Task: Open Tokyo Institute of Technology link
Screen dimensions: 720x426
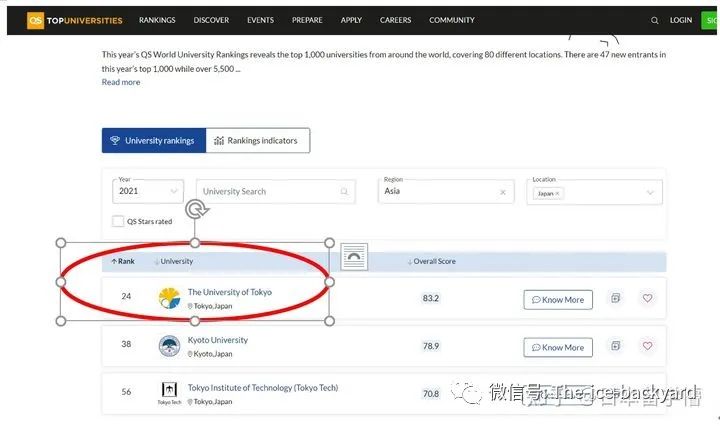Action: click(263, 387)
